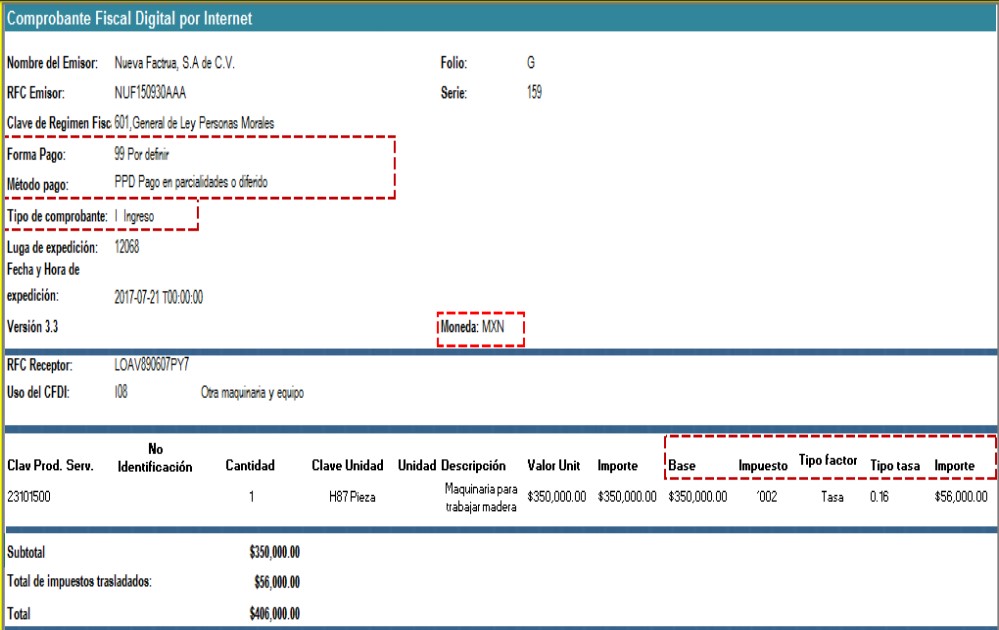Click the RFC Emisor value NUF150930AAA
Screen dimensions: 999x630
pos(157,94)
